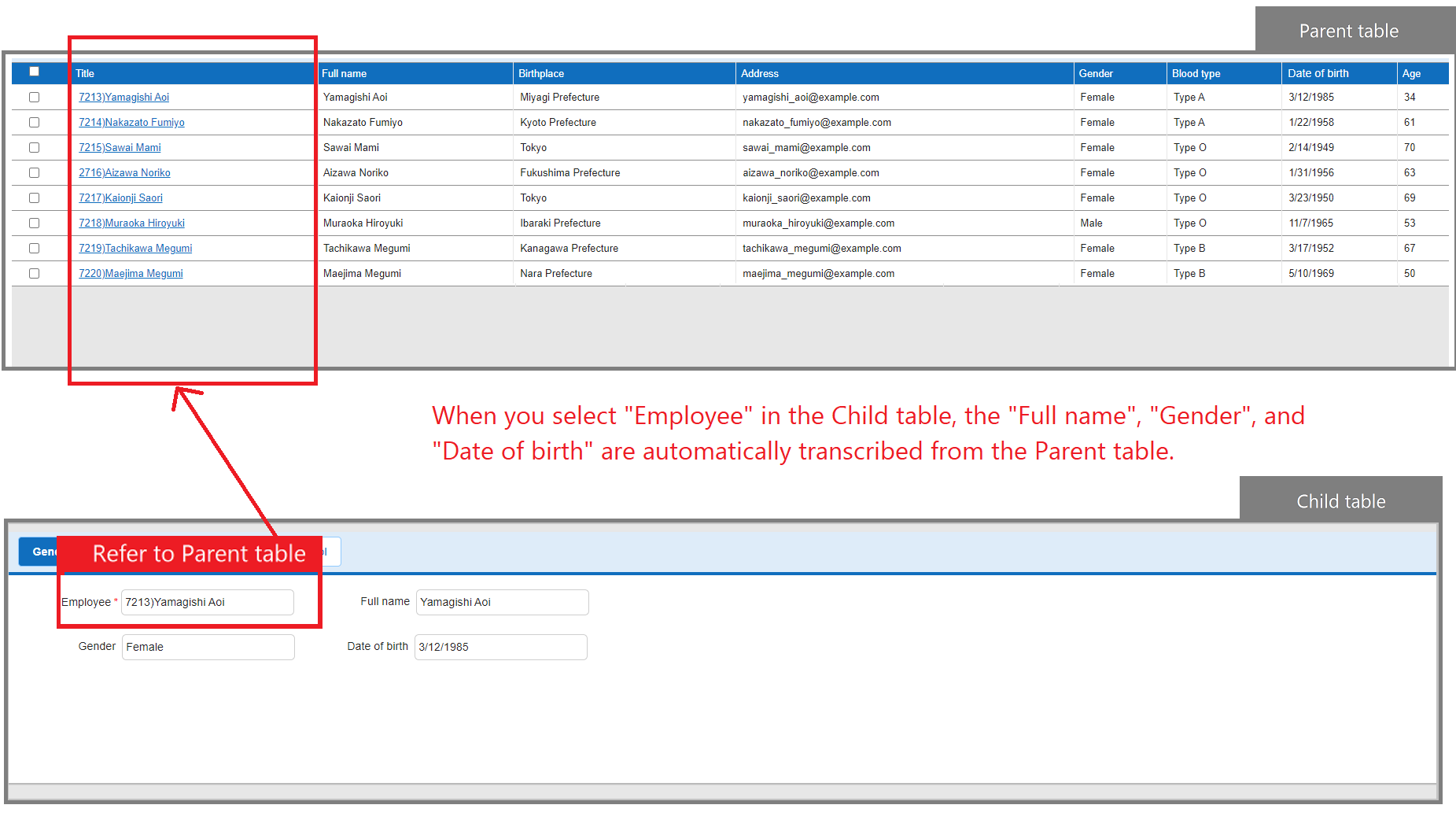The width and height of the screenshot is (1456, 816).
Task: Open the 7214)Nakazato Fumiyo link
Action: point(131,123)
